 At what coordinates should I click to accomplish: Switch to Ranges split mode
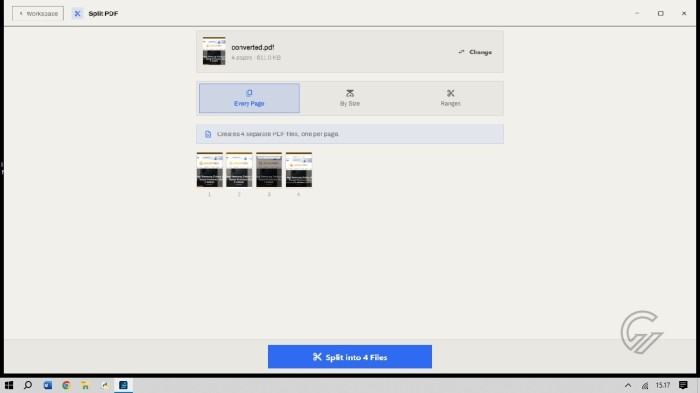tap(450, 98)
